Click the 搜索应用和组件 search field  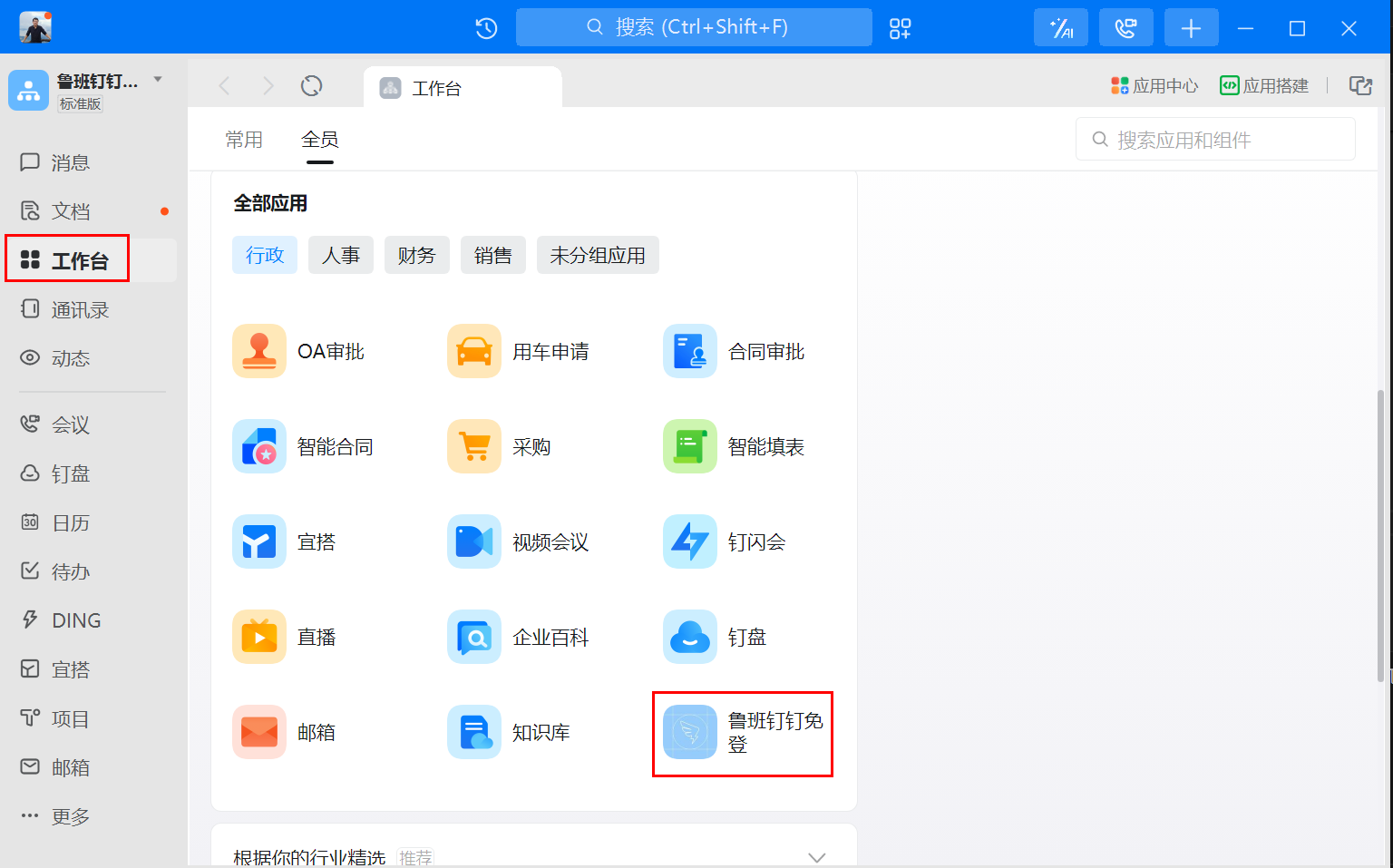click(1215, 139)
